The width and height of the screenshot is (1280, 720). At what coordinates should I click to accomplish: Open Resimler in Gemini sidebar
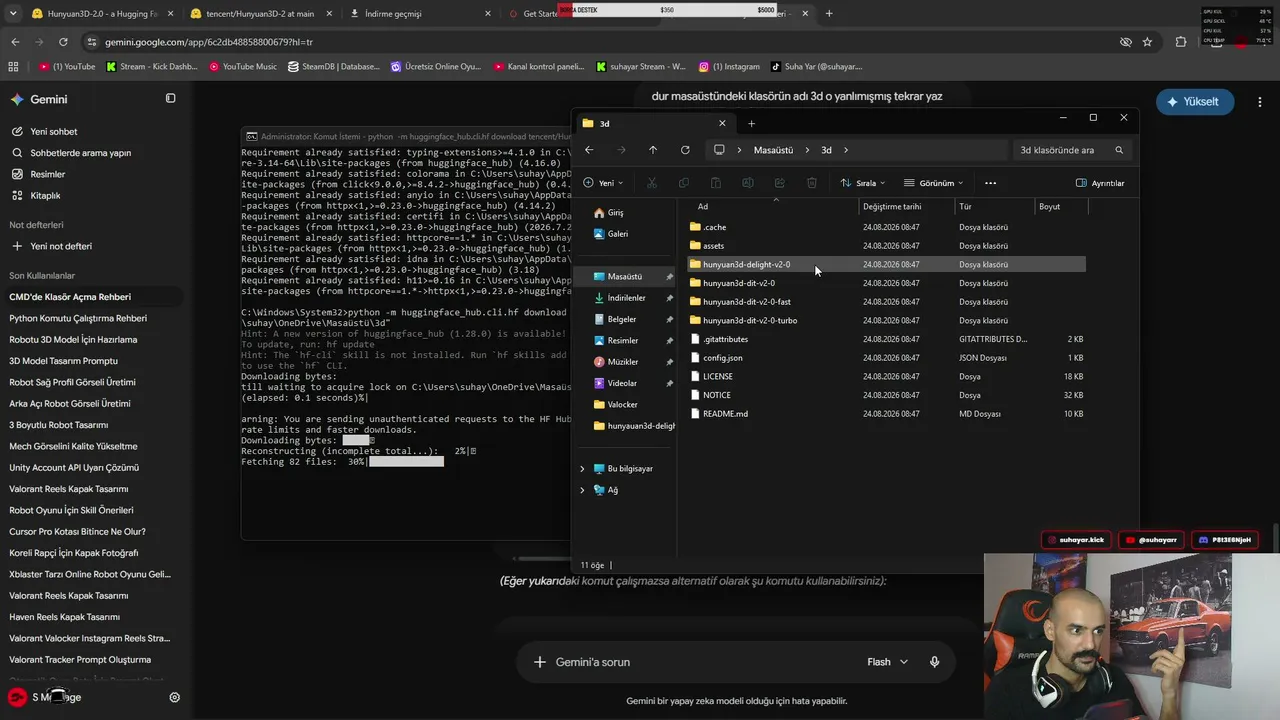pyautogui.click(x=38, y=174)
